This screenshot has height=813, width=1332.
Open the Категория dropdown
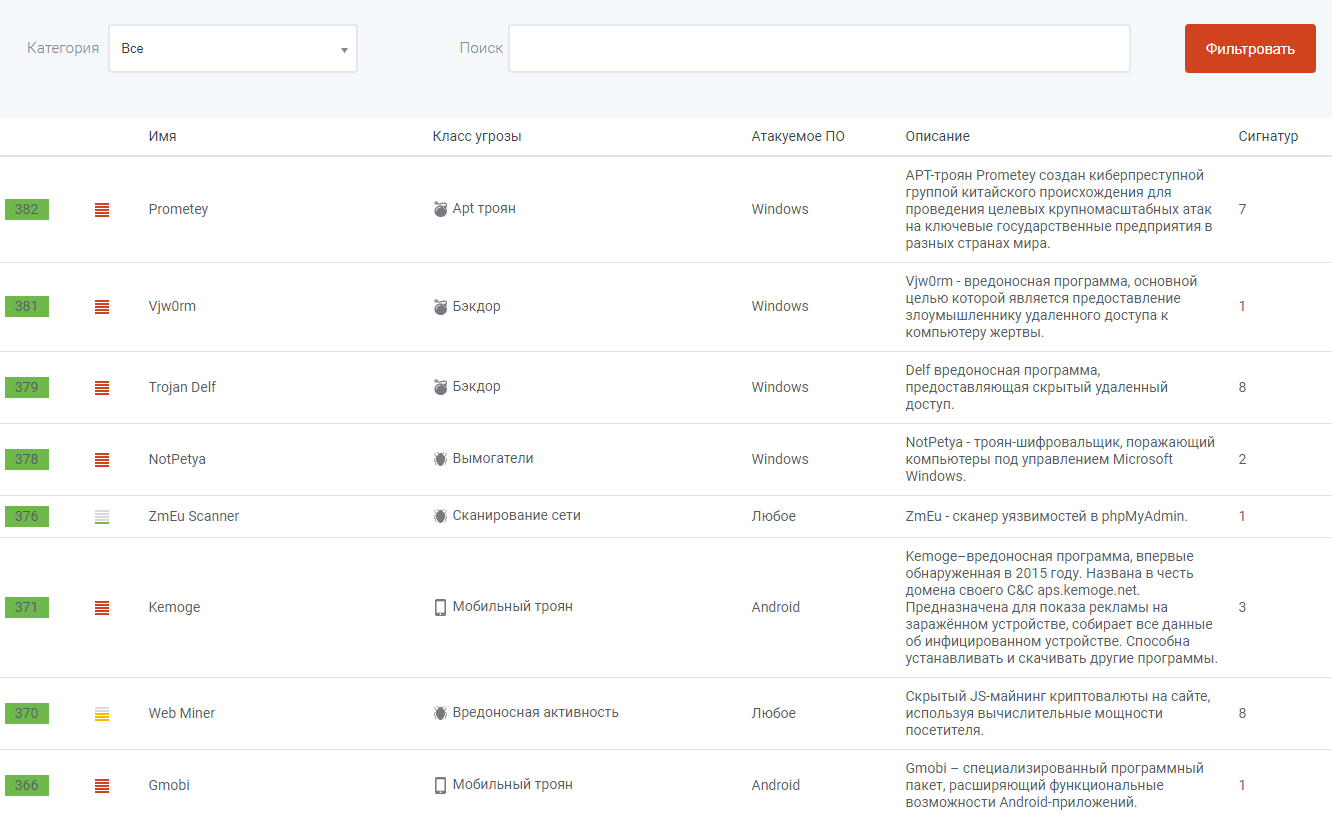pos(233,49)
